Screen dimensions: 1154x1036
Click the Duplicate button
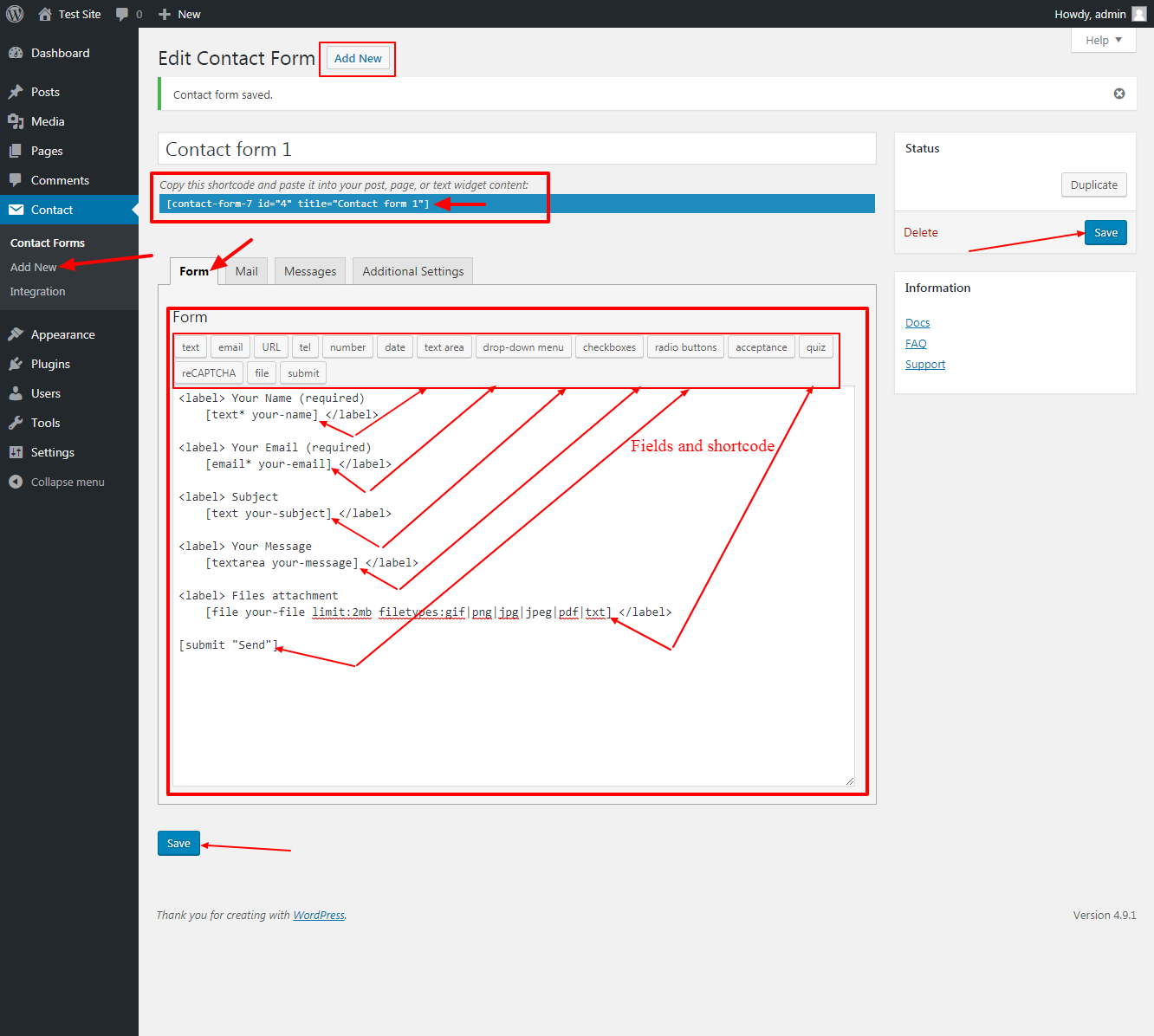tap(1093, 185)
